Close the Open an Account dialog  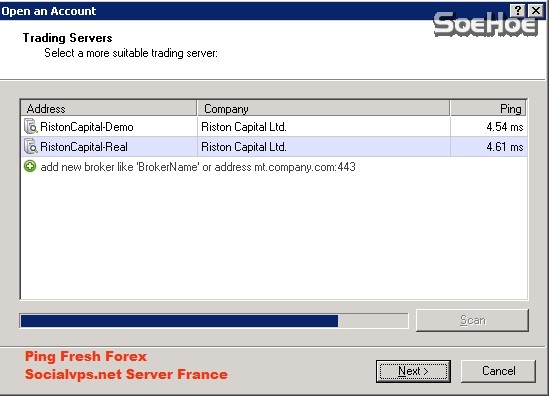pos(536,11)
